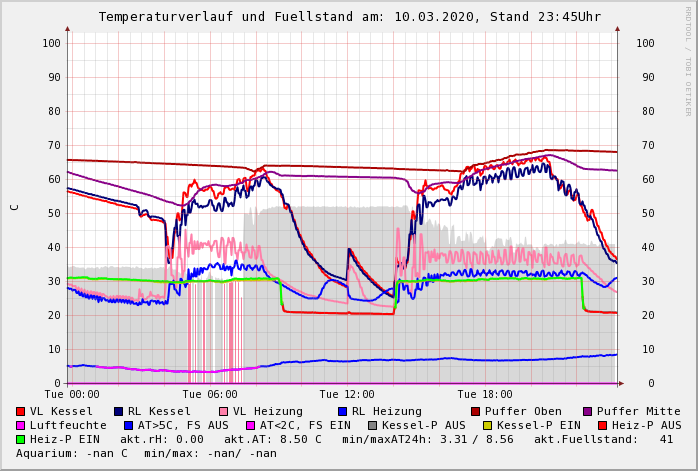Select the green Heiz-P EIN legend swatch
This screenshot has height=471, width=698.
click(21, 439)
